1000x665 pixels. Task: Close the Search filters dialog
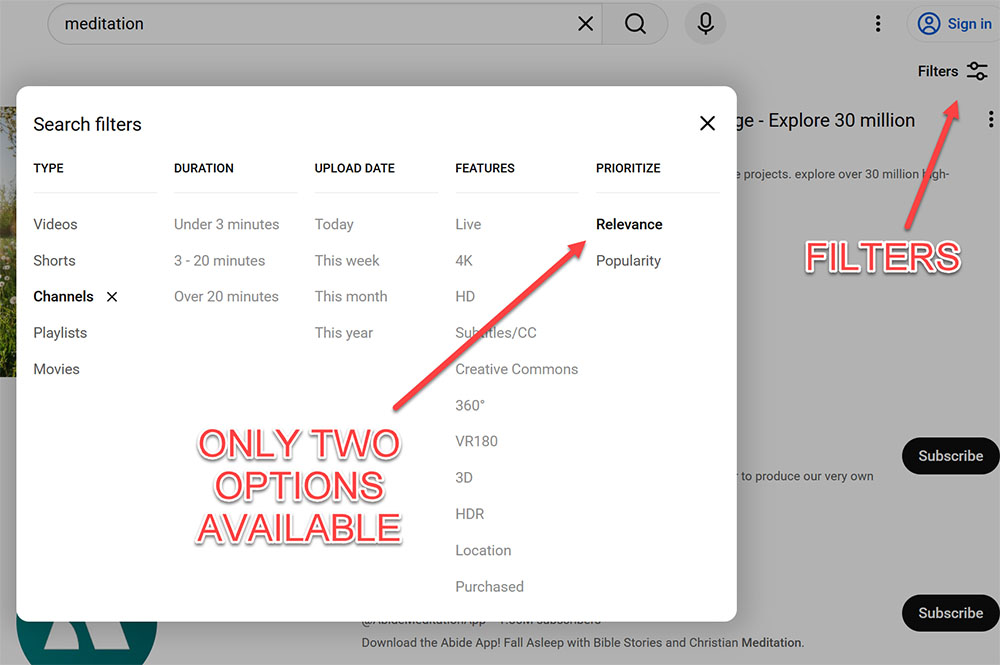(x=707, y=123)
